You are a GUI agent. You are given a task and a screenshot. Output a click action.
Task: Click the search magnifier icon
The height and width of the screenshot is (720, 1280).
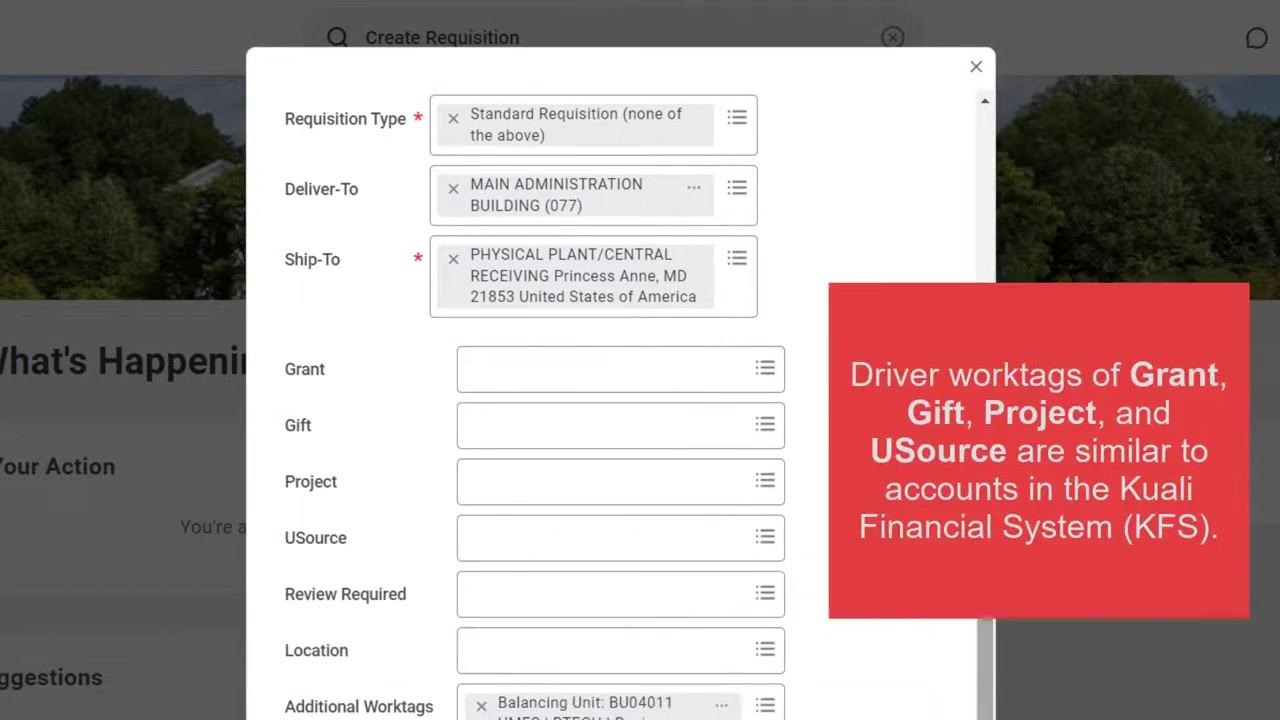pyautogui.click(x=337, y=37)
